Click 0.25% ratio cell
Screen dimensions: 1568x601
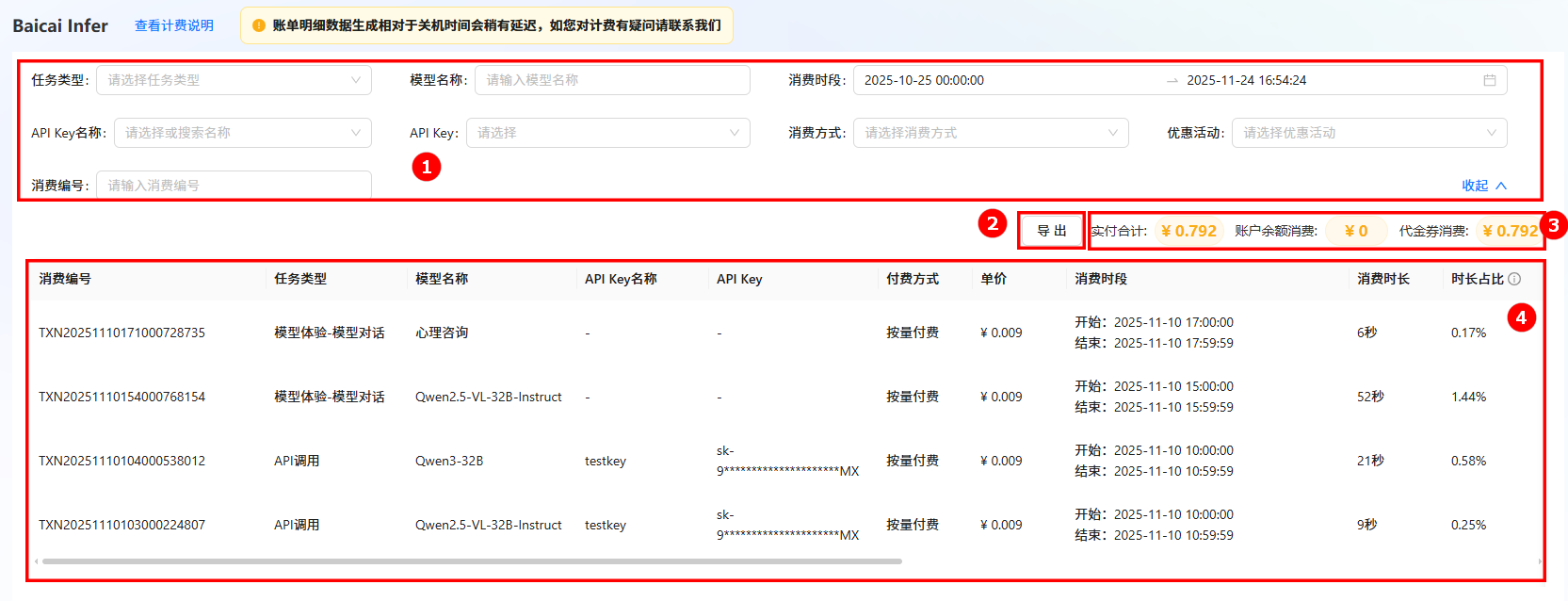pos(1468,525)
